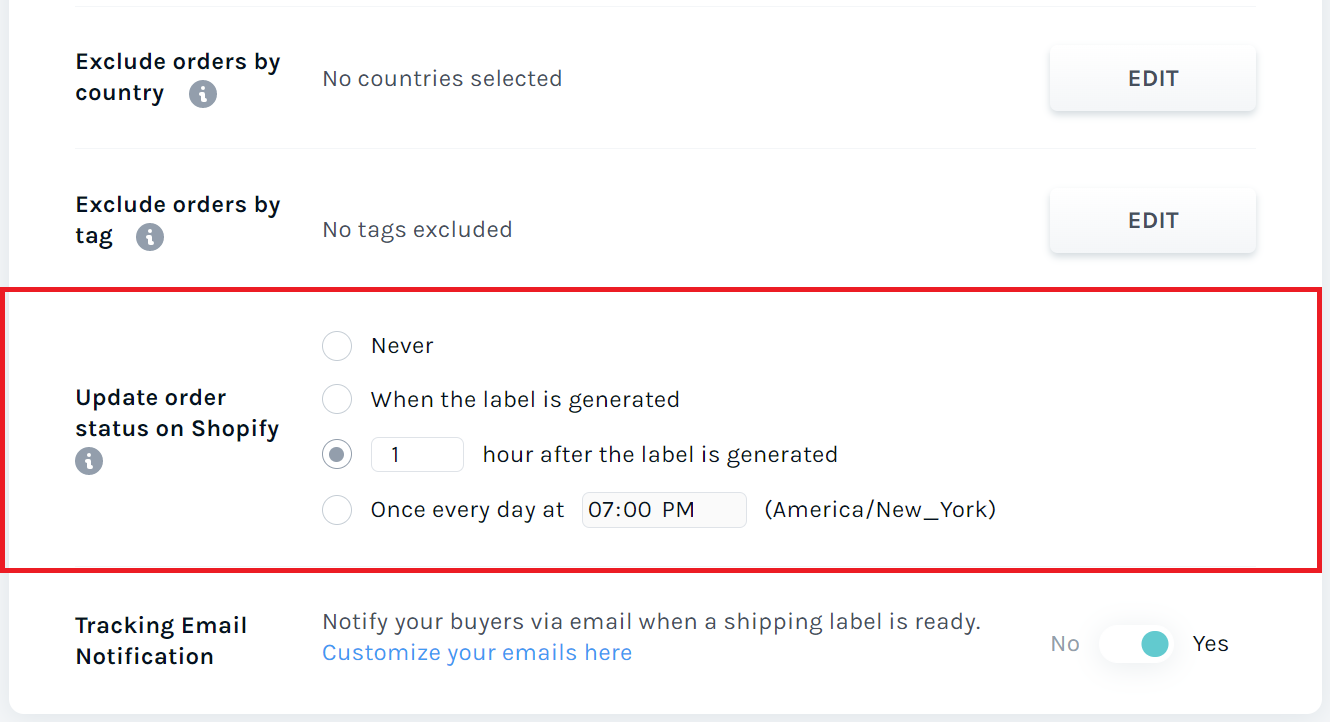The width and height of the screenshot is (1330, 722).
Task: Open info tooltip for Exclude orders by country
Action: [203, 94]
